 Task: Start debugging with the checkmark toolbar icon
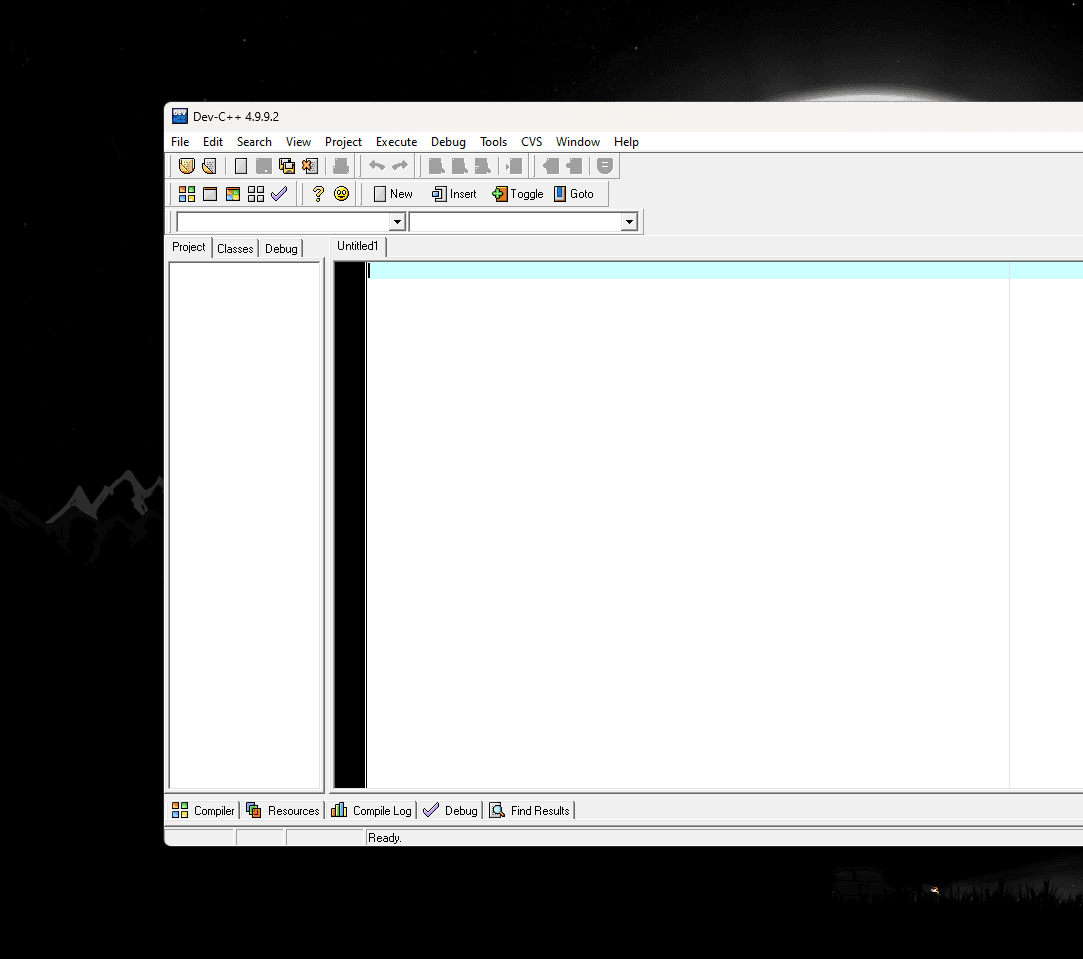[x=279, y=194]
